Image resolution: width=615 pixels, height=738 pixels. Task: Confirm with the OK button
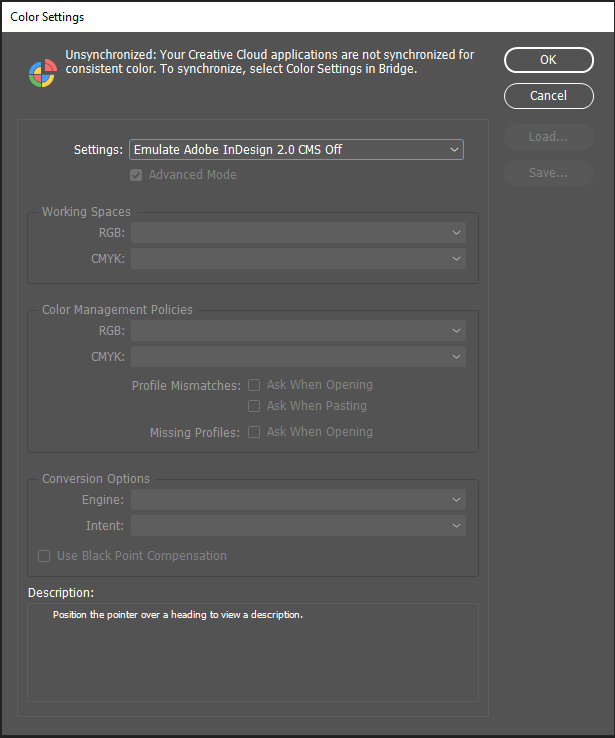coord(548,60)
